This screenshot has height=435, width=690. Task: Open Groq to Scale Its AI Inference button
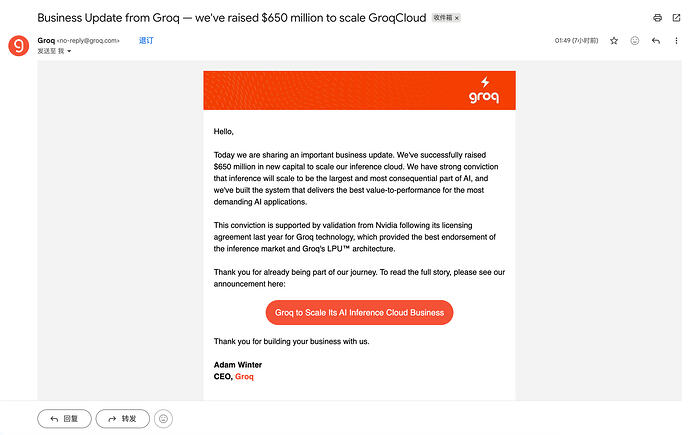(359, 313)
